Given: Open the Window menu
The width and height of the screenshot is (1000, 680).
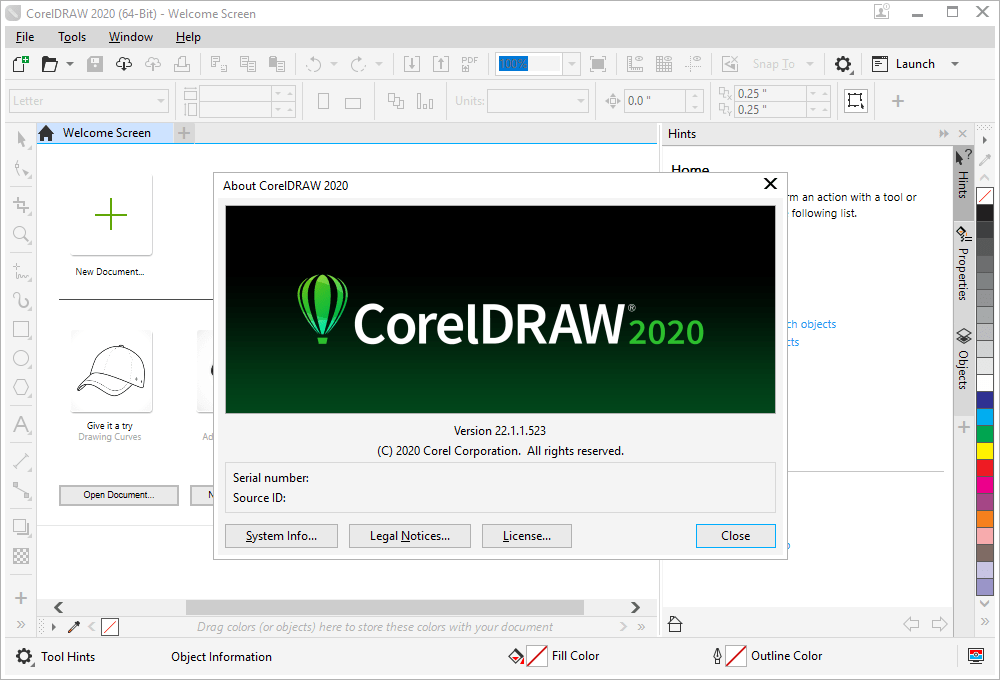Looking at the screenshot, I should click(x=131, y=37).
